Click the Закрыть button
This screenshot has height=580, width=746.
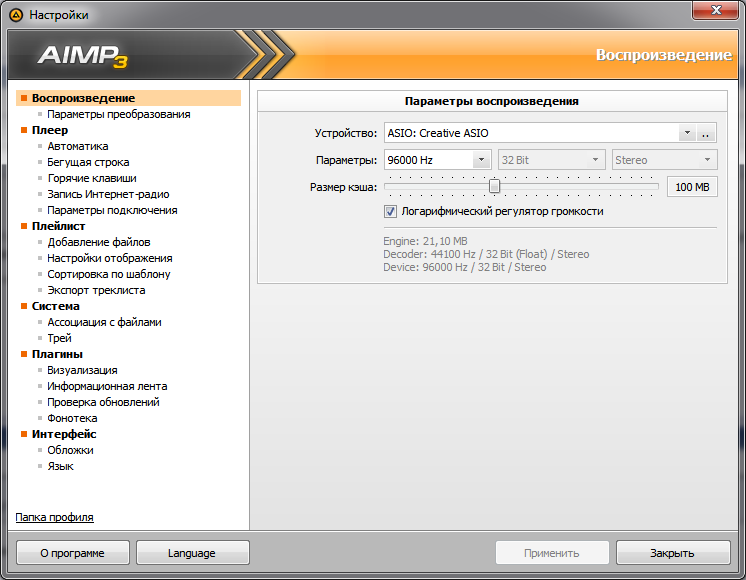[673, 553]
